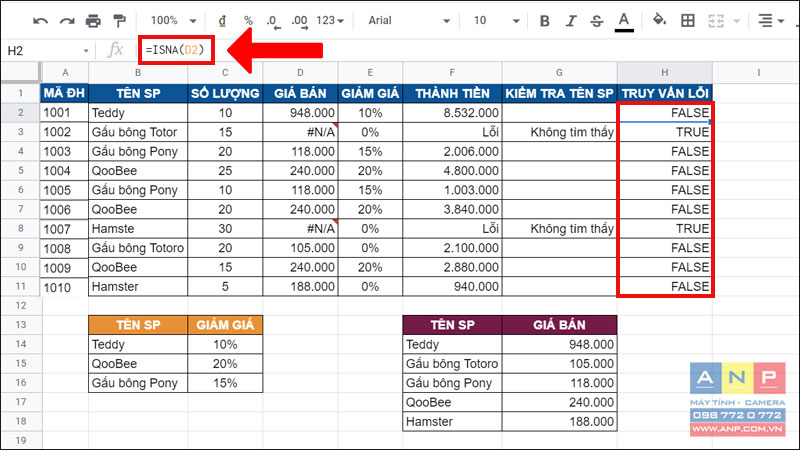Toggle Italic formatting
Image resolution: width=800 pixels, height=450 pixels.
pyautogui.click(x=571, y=21)
